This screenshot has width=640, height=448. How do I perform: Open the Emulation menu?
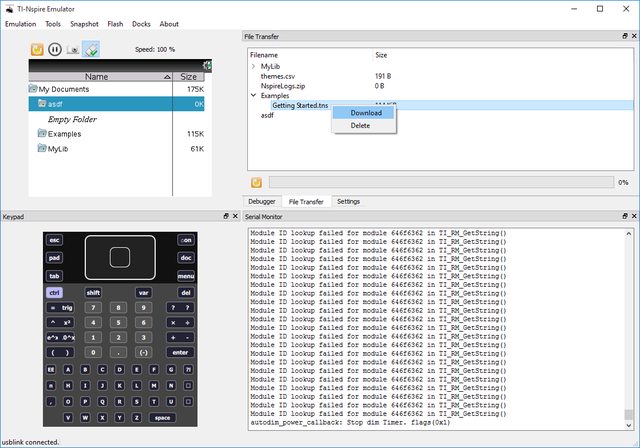pos(20,24)
